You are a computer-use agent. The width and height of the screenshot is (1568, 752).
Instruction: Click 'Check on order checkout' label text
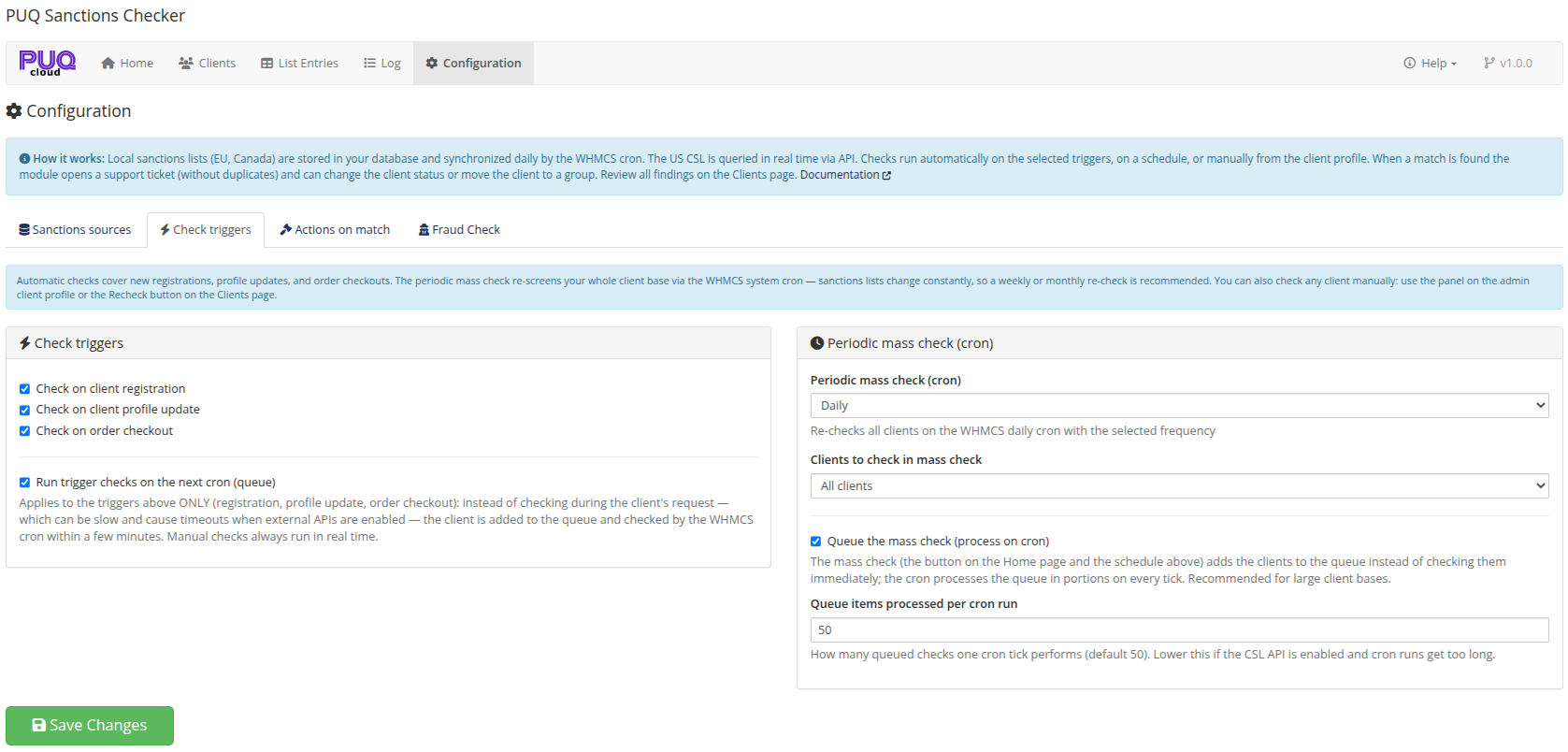pos(105,431)
